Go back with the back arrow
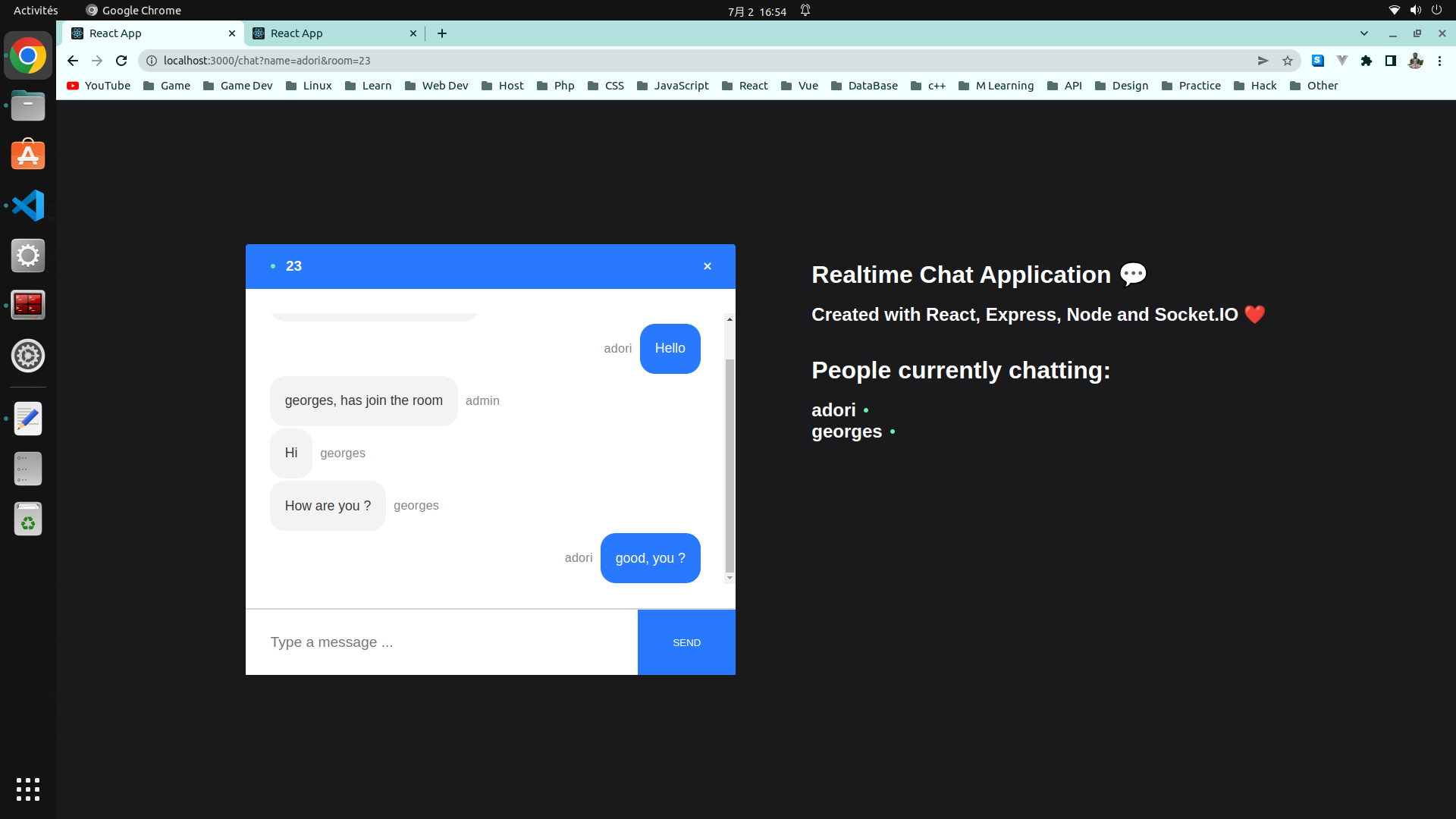The height and width of the screenshot is (819, 1456). [73, 61]
